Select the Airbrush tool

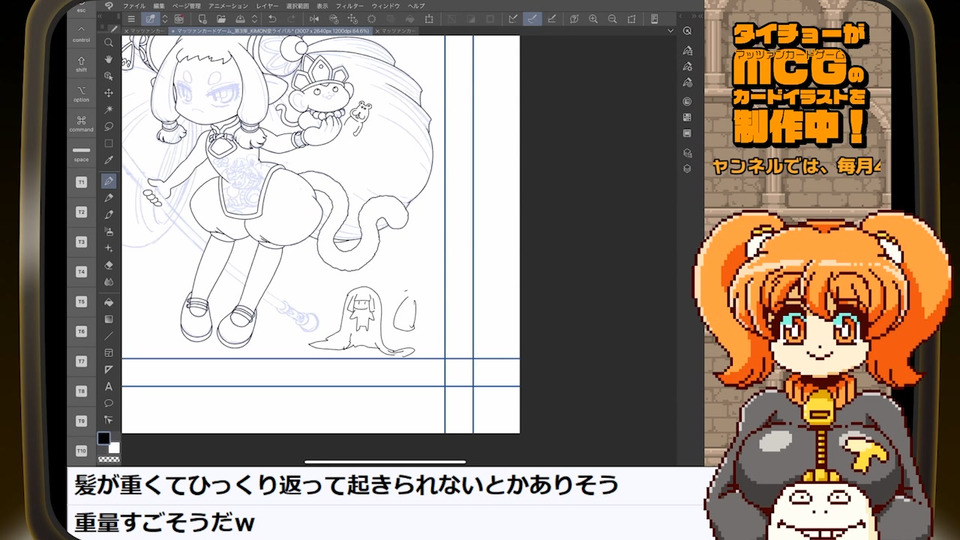coord(108,231)
